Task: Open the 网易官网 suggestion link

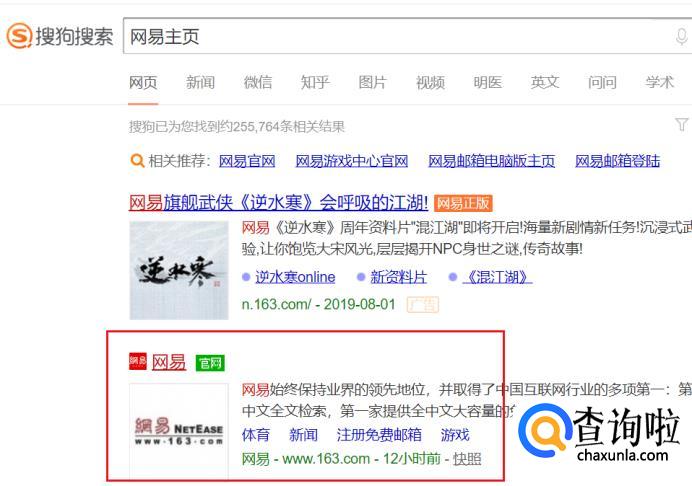Action: [x=247, y=161]
